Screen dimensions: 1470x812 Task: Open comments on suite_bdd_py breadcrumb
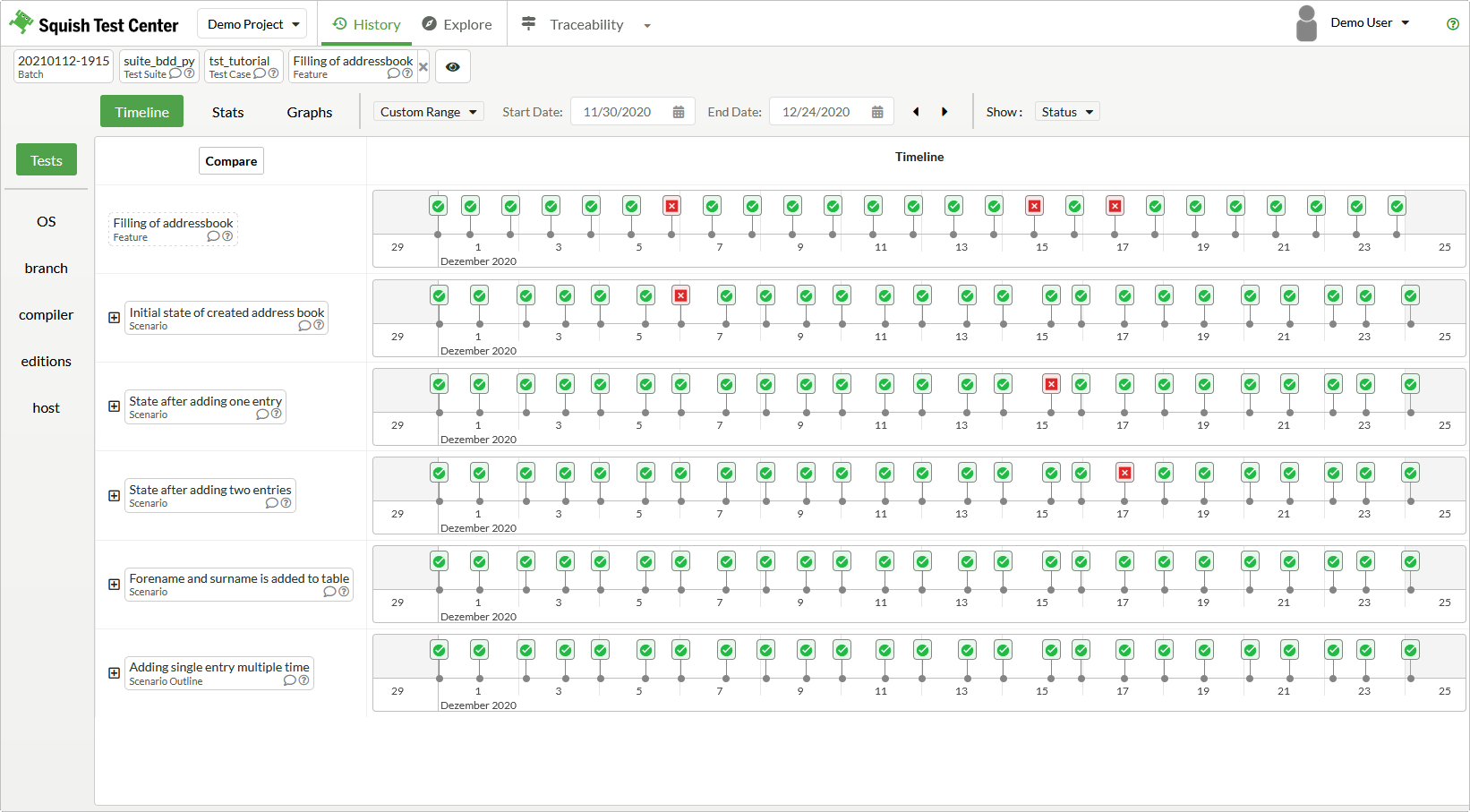coord(175,74)
